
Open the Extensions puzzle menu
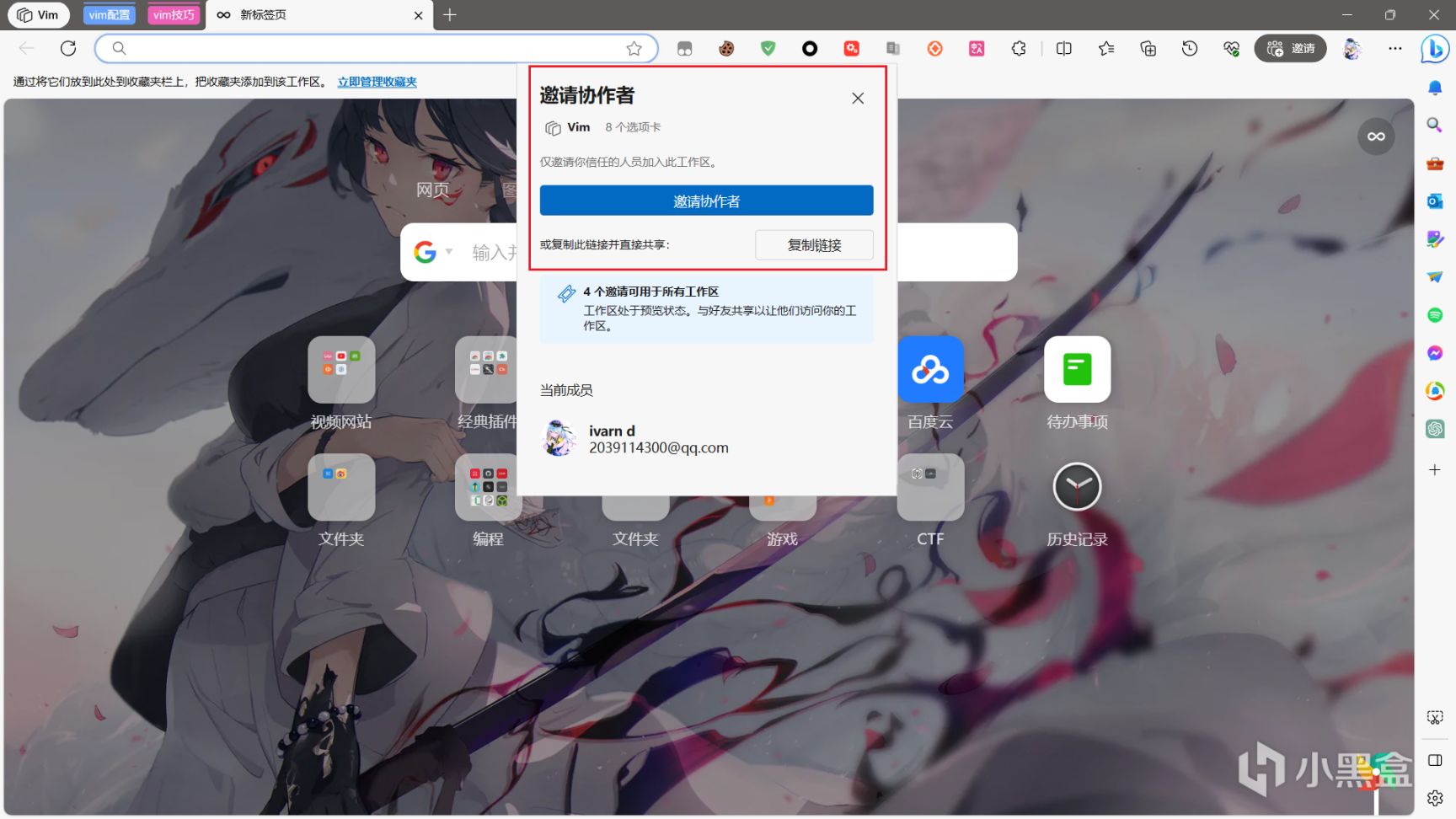[1019, 49]
